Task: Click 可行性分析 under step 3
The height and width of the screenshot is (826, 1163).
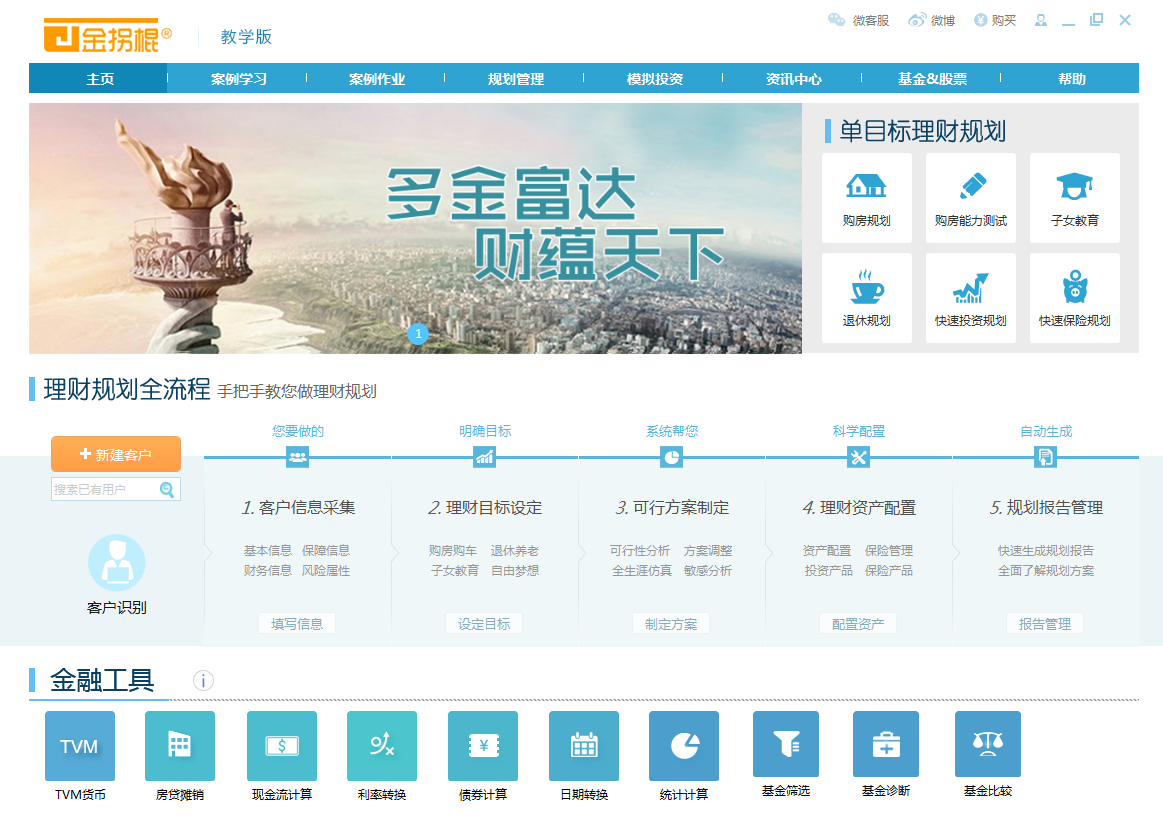Action: click(x=639, y=550)
